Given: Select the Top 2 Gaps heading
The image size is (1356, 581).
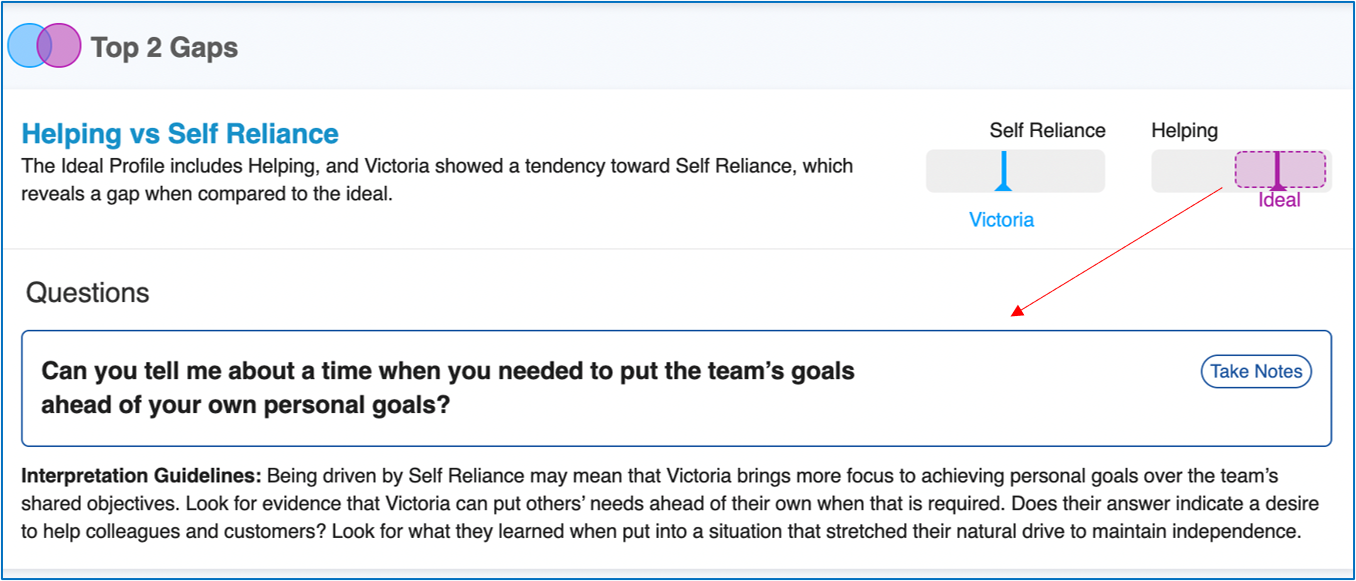Looking at the screenshot, I should tap(164, 47).
